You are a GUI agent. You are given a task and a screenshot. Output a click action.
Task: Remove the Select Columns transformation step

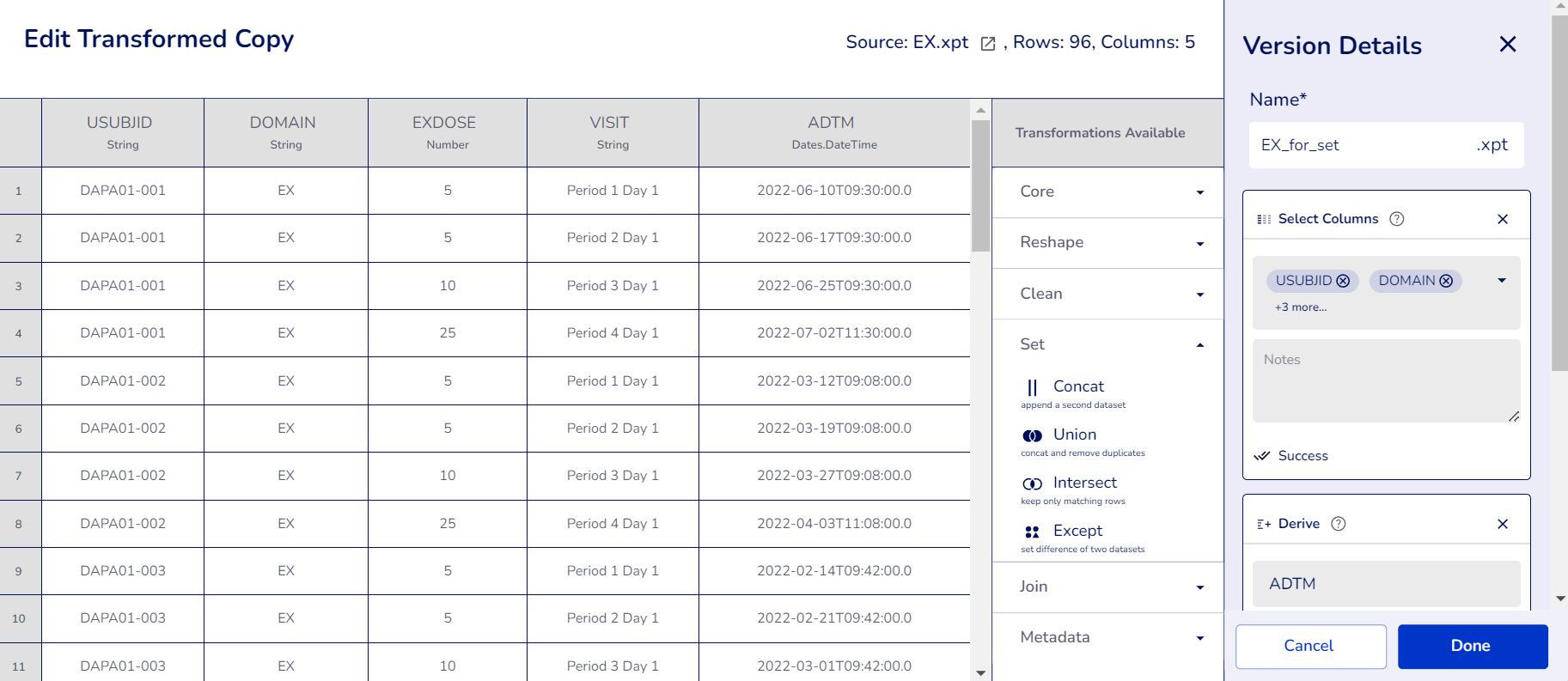click(x=1502, y=219)
